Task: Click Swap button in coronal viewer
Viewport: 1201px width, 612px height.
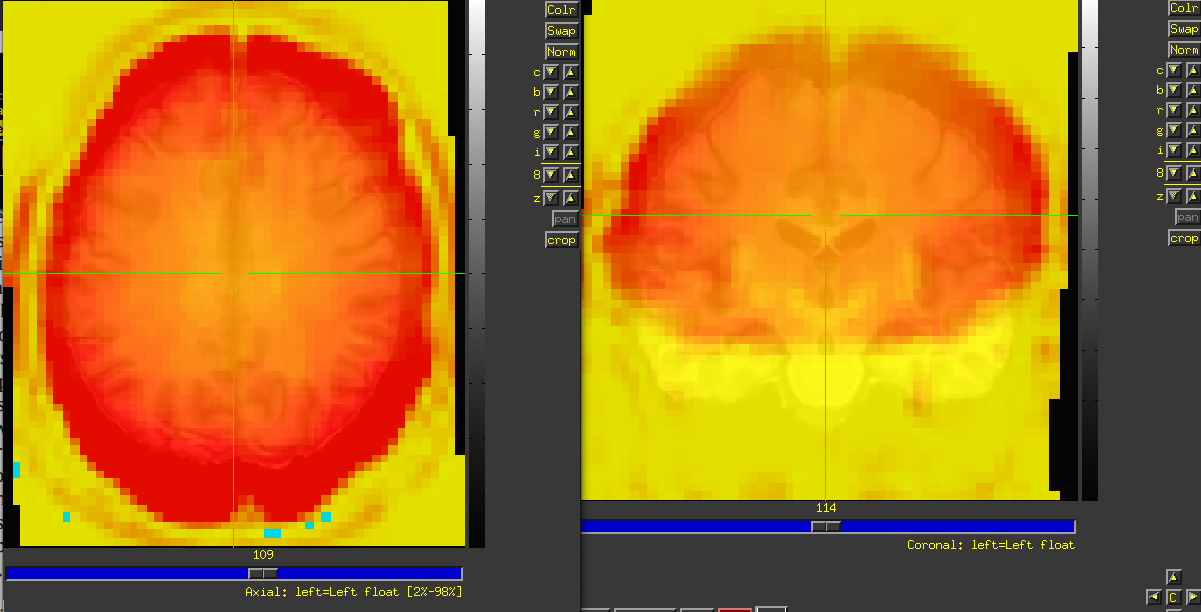Action: coord(1184,29)
